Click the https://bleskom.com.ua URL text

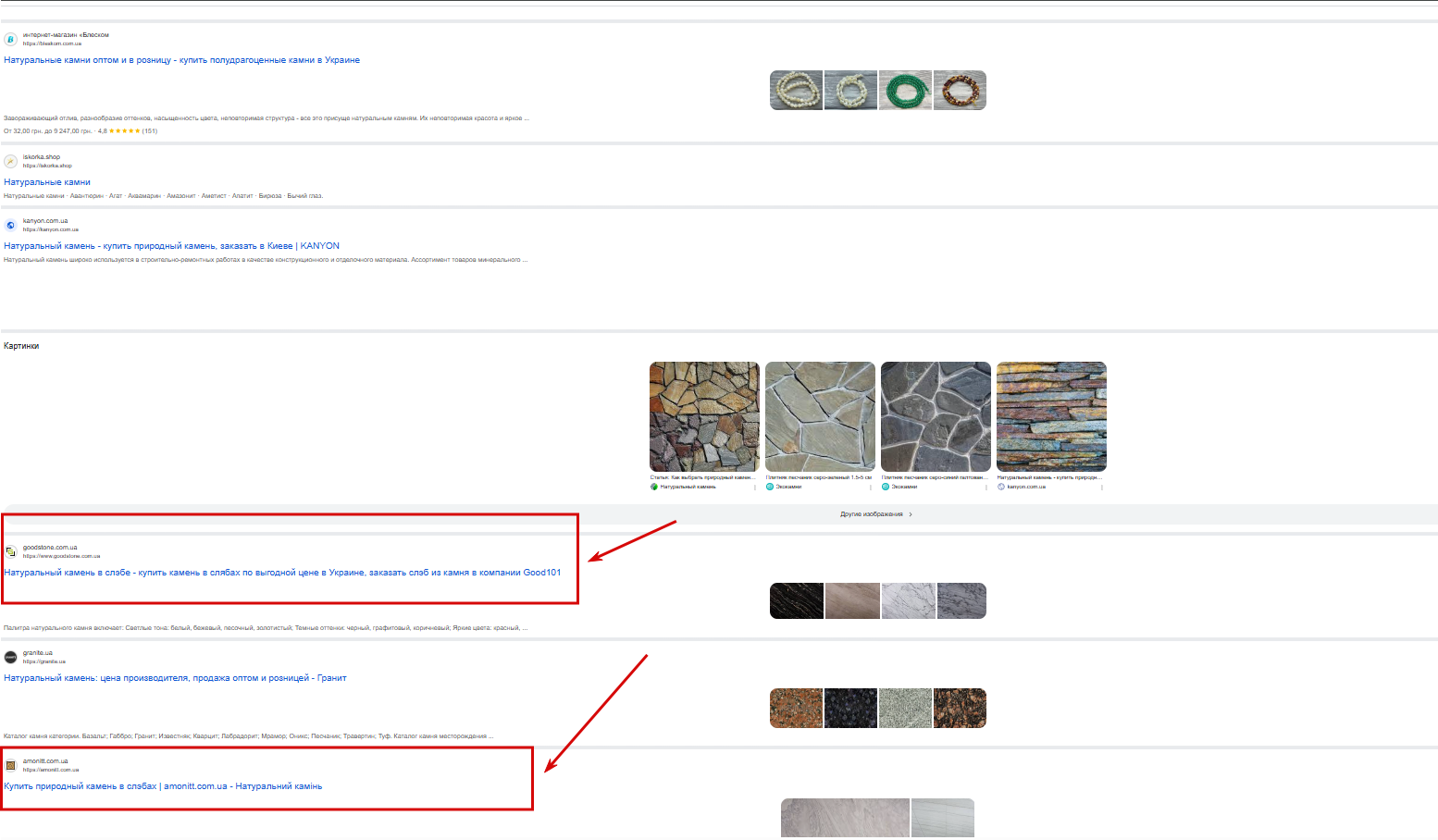point(52,43)
